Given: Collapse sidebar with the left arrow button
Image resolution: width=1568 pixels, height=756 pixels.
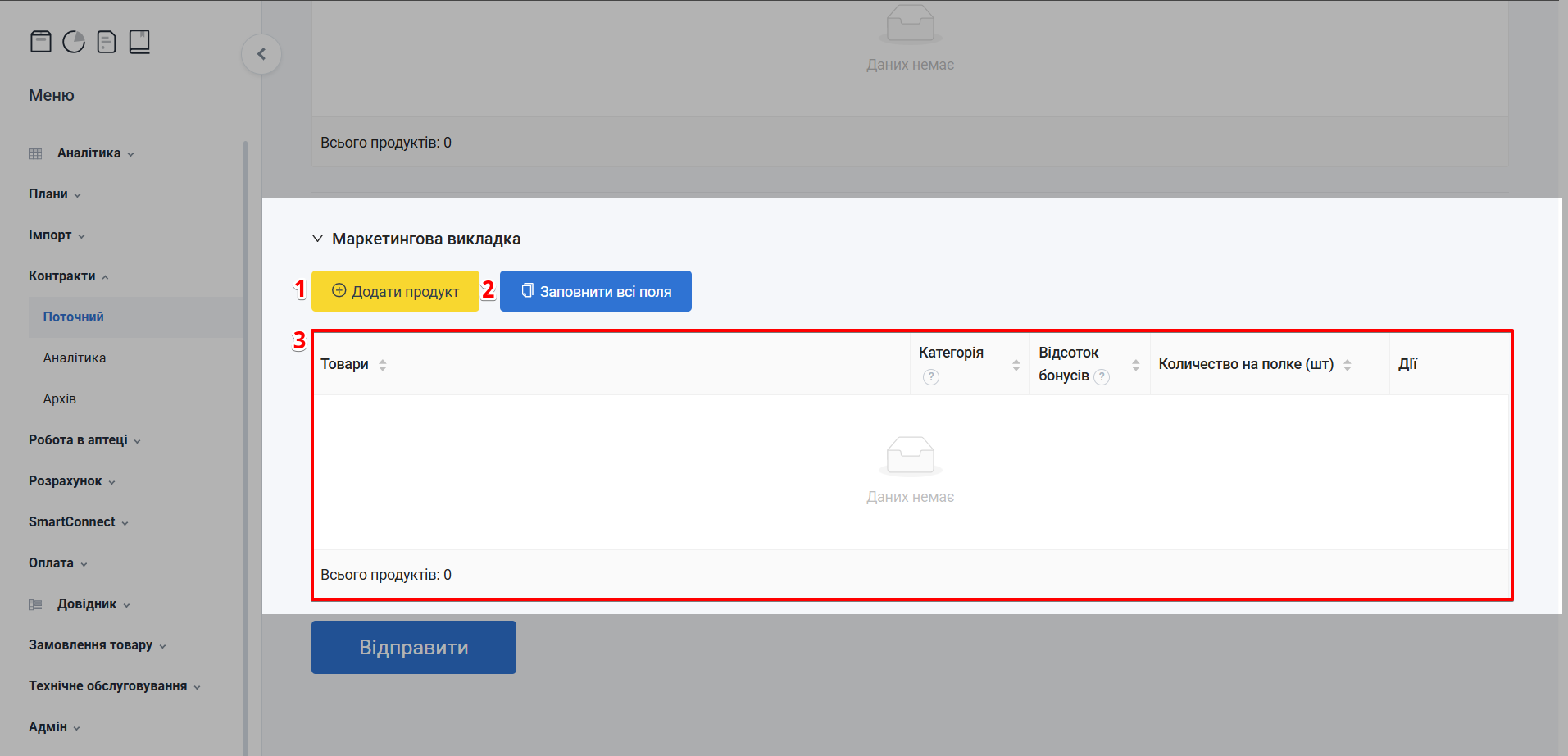Looking at the screenshot, I should 261,54.
